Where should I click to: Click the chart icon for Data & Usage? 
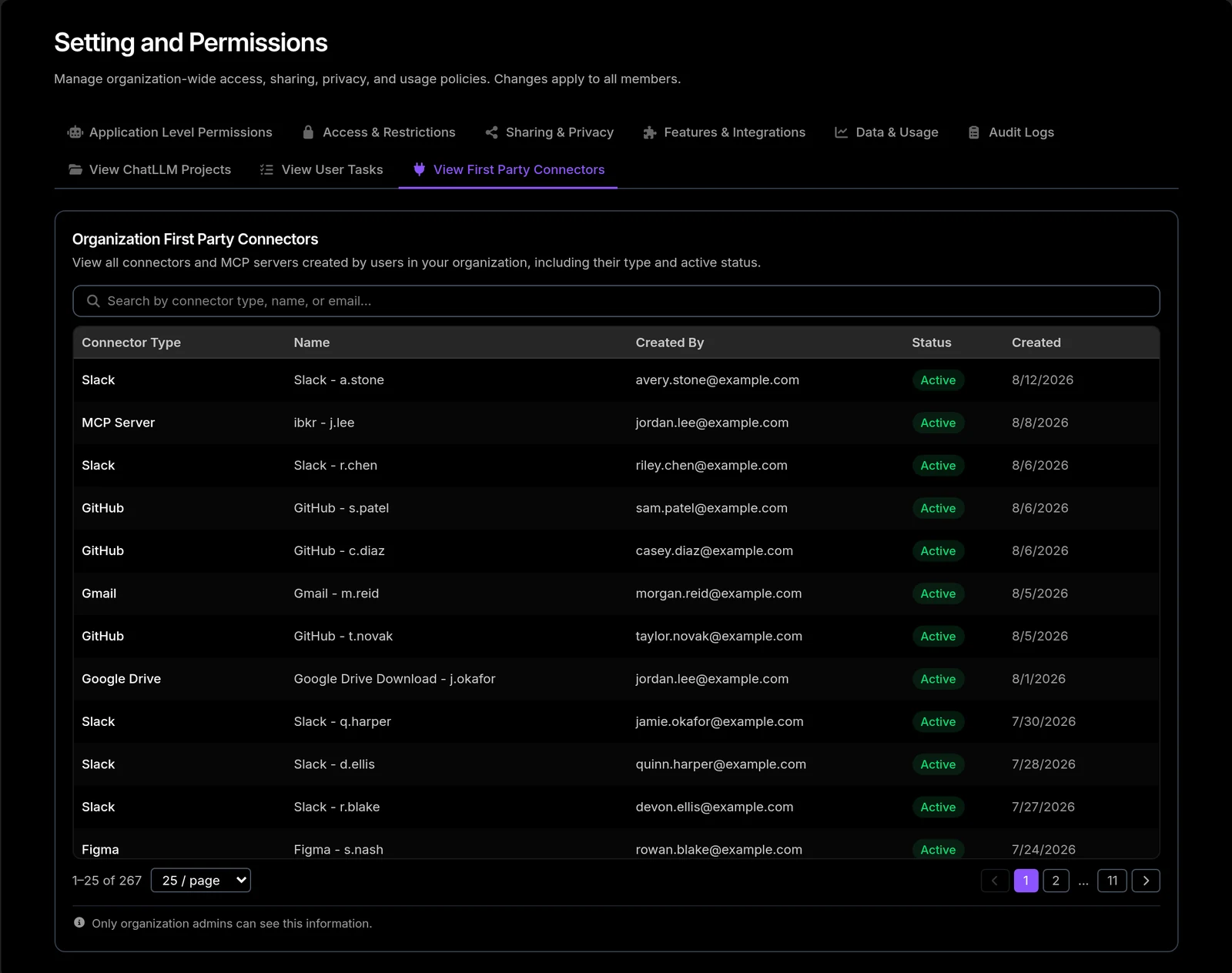tap(842, 132)
